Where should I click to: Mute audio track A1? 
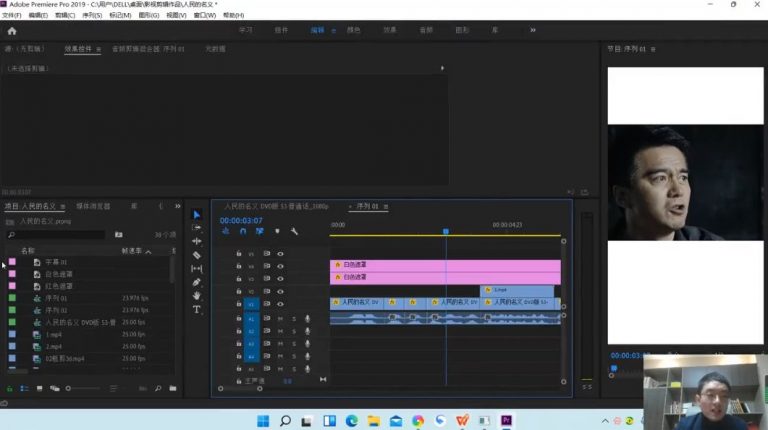pos(280,318)
